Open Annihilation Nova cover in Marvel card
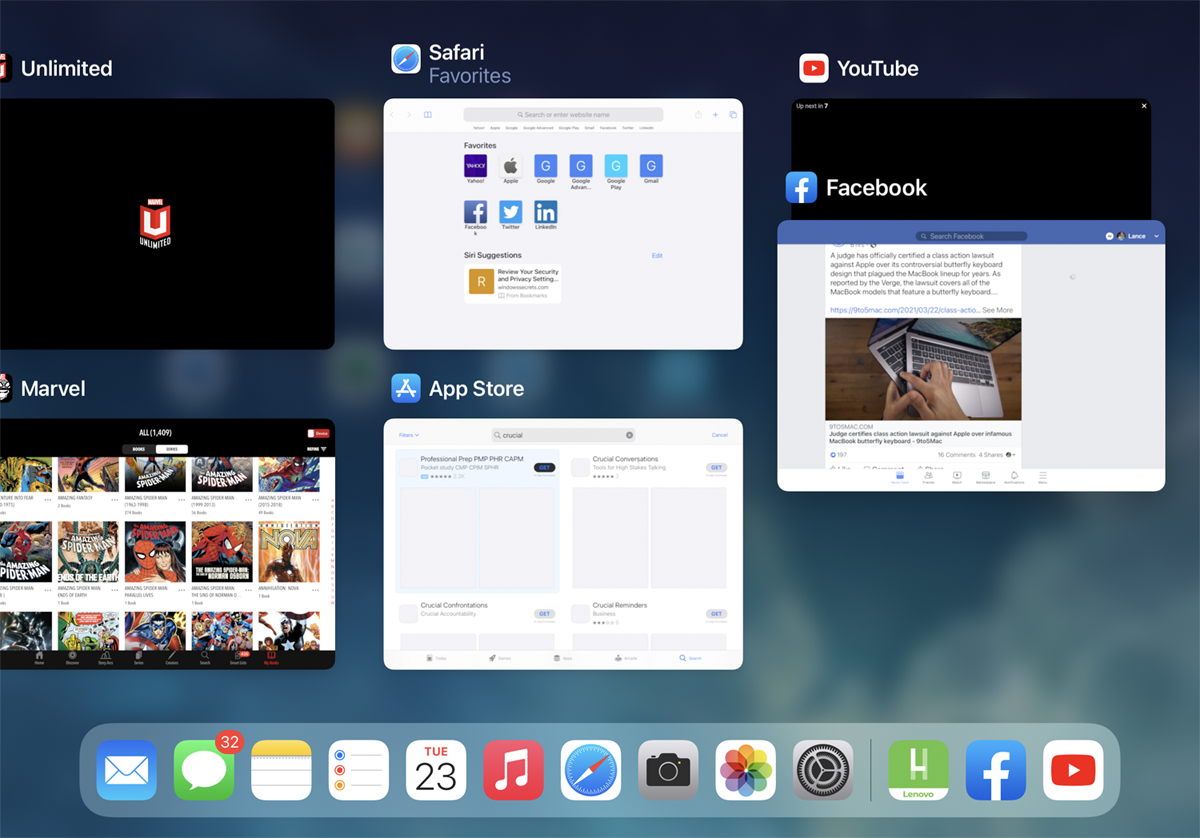The image size is (1200, 838). pyautogui.click(x=289, y=553)
